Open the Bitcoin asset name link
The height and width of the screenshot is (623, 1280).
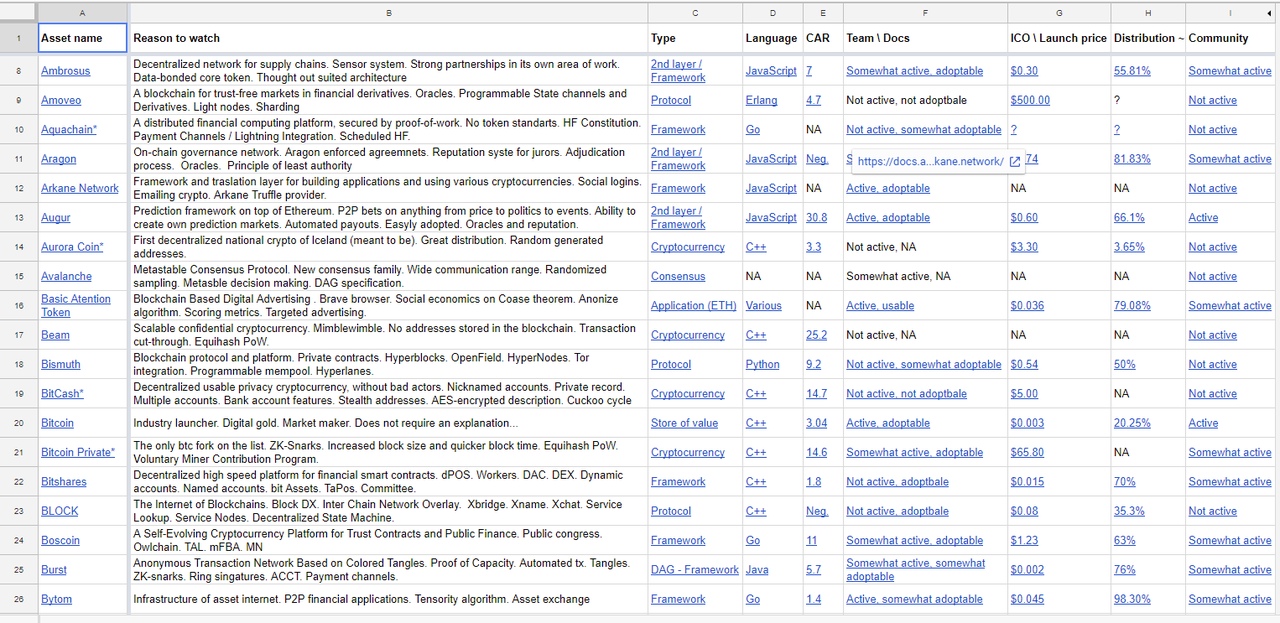[57, 423]
